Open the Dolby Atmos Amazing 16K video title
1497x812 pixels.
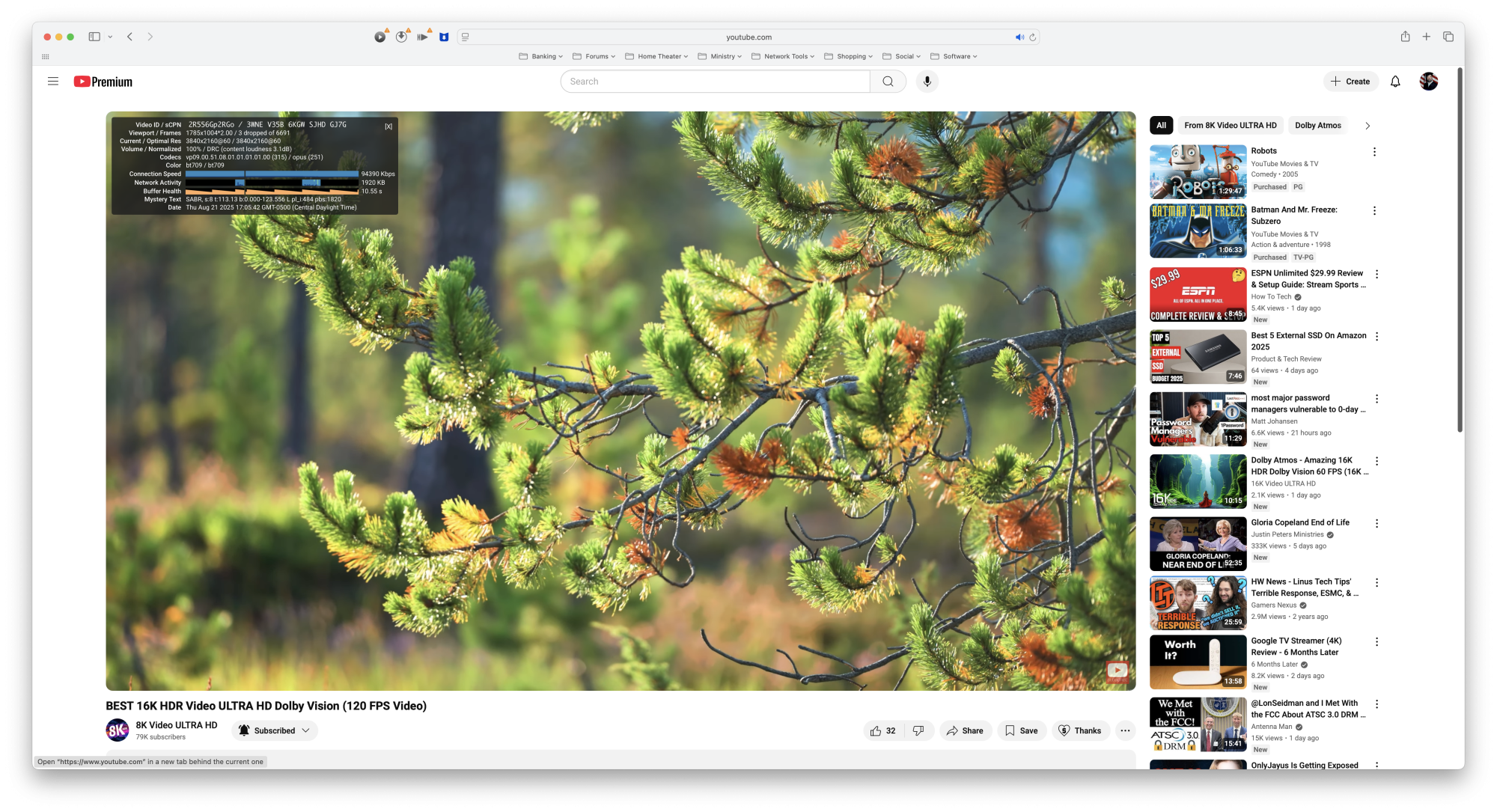[1309, 466]
